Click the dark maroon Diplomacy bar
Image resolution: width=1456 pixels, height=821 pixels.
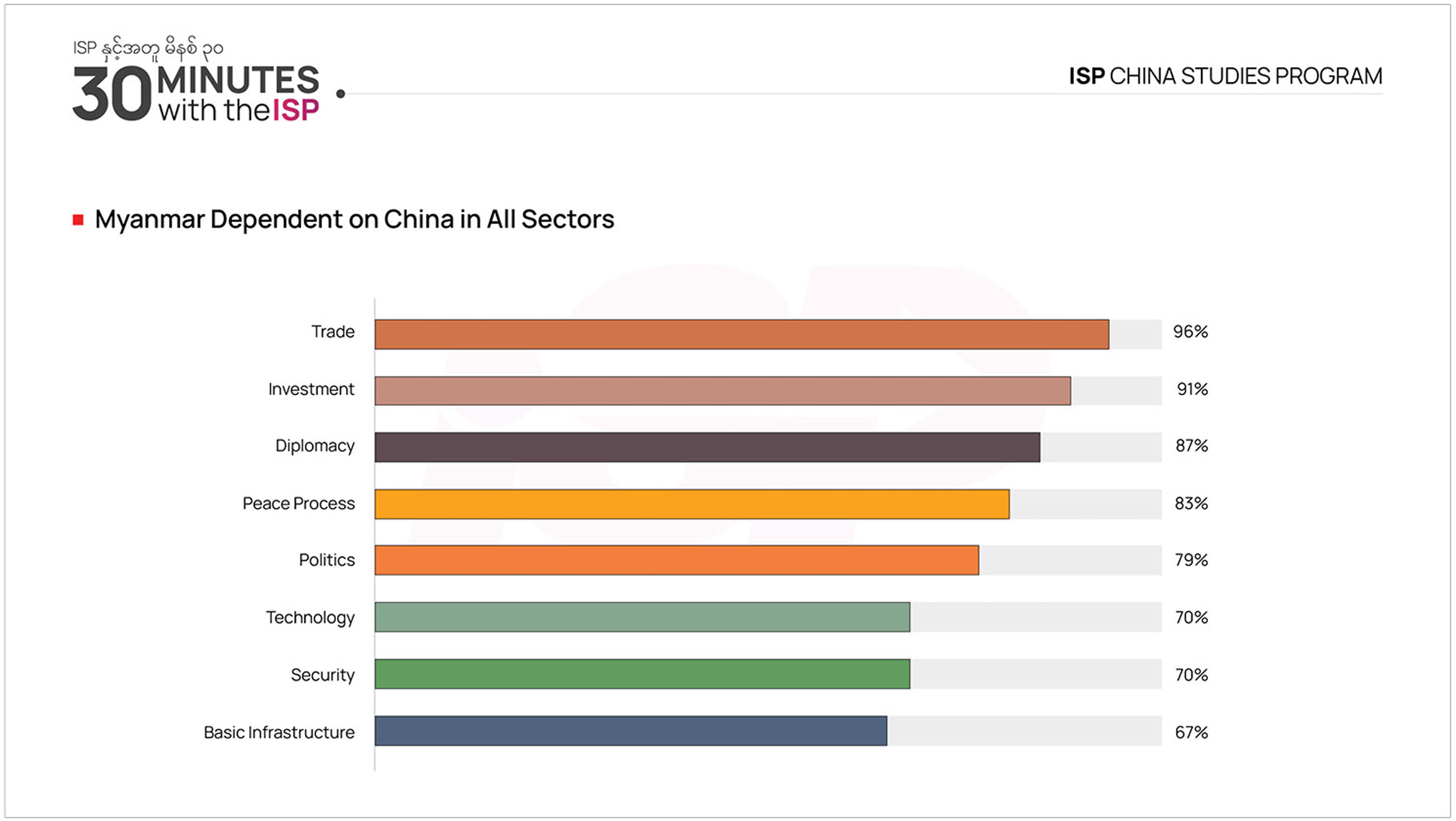click(707, 447)
